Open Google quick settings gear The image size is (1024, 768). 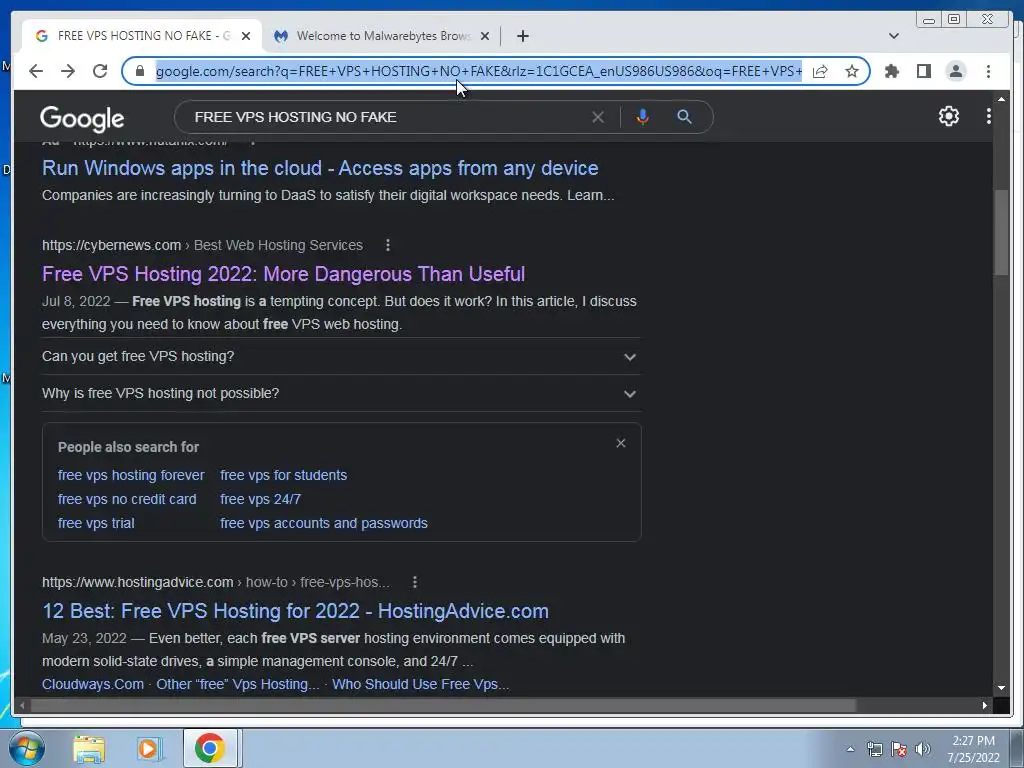tap(948, 116)
